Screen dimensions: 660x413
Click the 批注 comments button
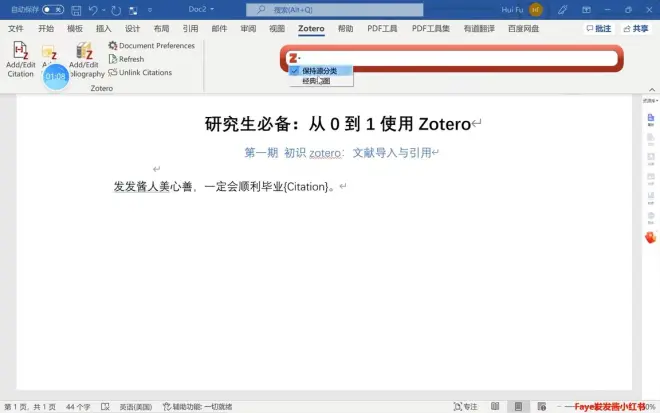click(x=599, y=28)
